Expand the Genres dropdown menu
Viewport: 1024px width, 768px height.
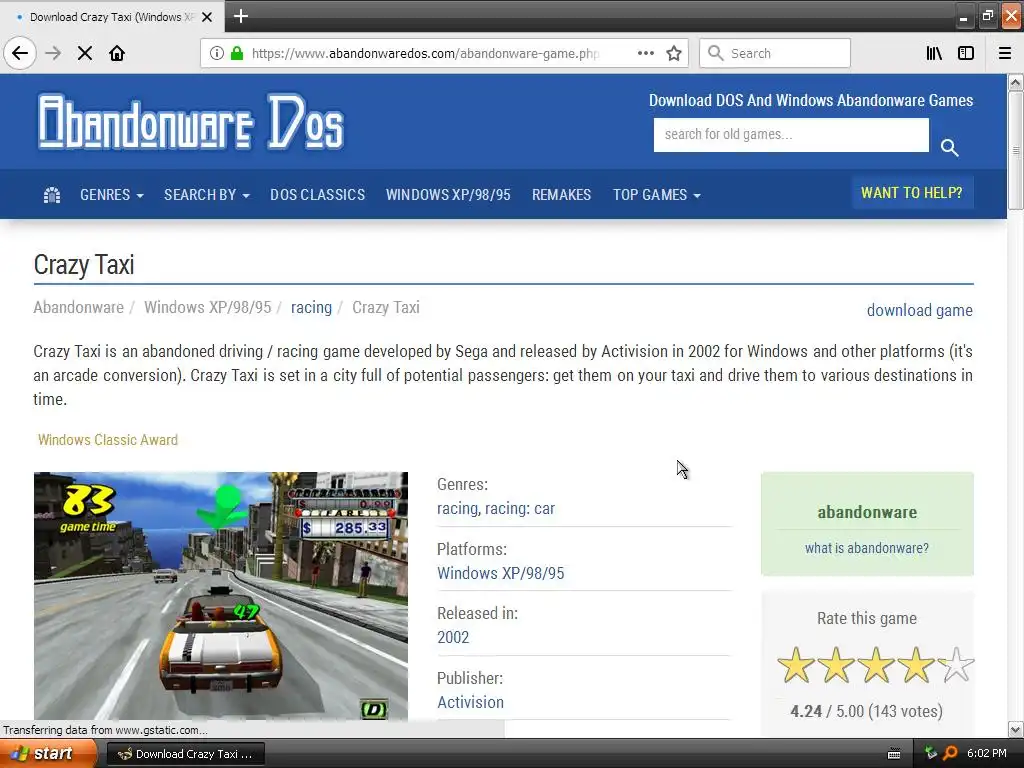pyautogui.click(x=112, y=195)
